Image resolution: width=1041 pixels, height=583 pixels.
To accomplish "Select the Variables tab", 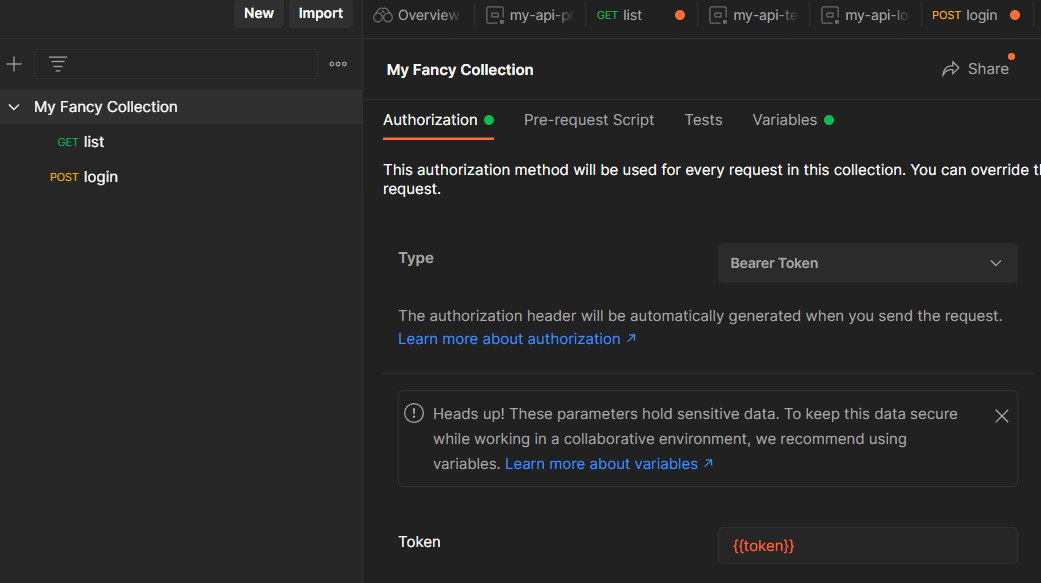I will tap(793, 120).
